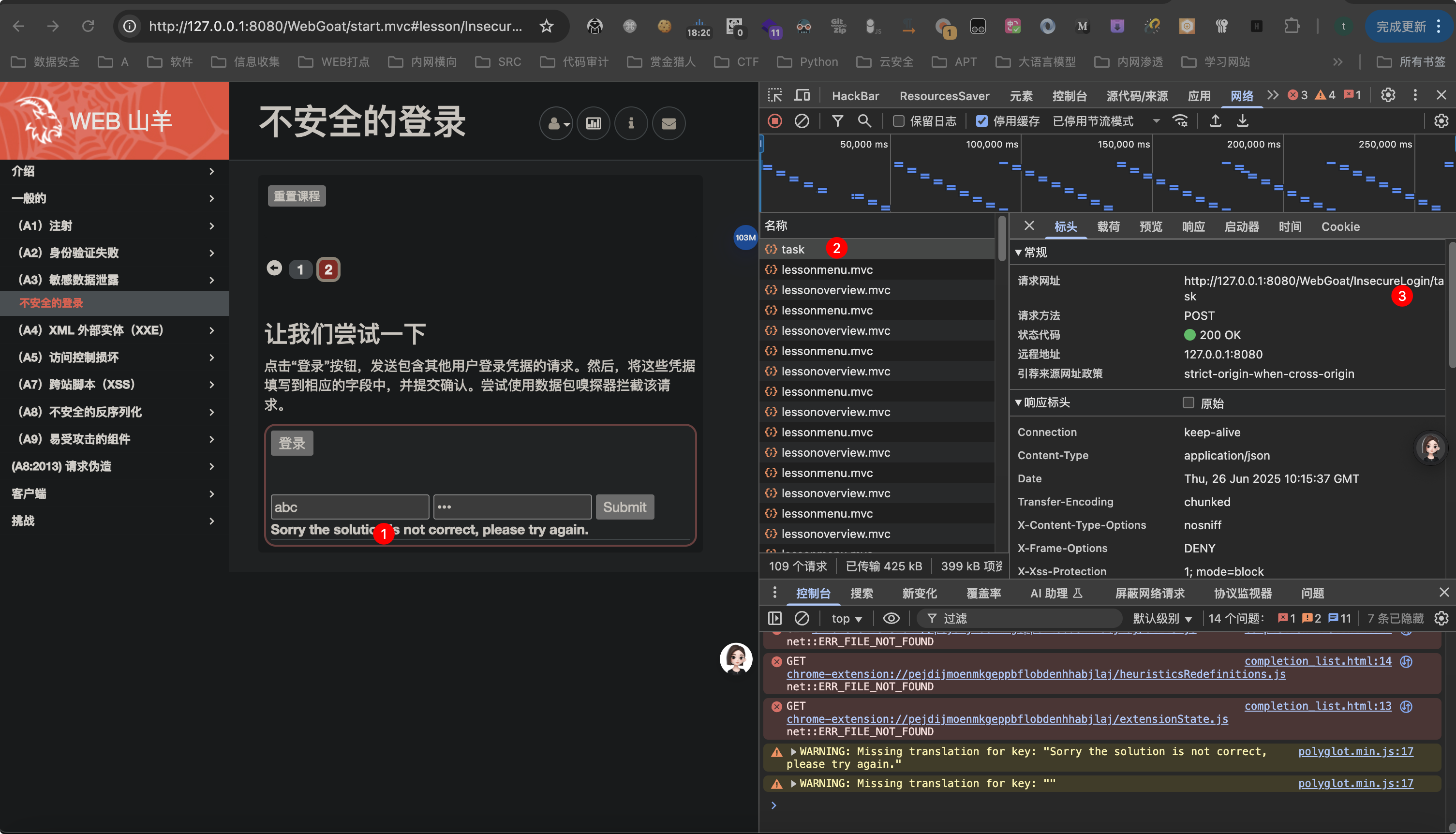This screenshot has height=834, width=1456.
Task: Open heuristicsRedefinitions.js extension URL link
Action: click(1036, 673)
